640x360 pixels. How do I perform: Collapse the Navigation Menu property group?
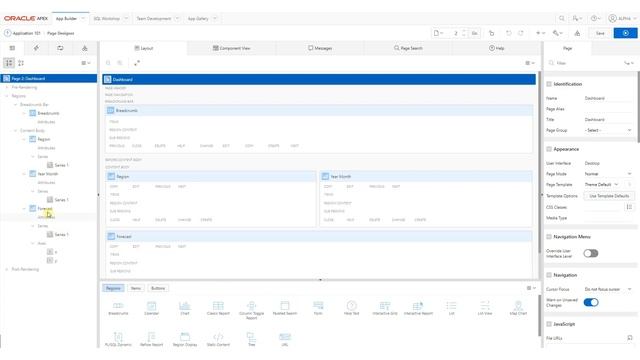click(x=549, y=237)
